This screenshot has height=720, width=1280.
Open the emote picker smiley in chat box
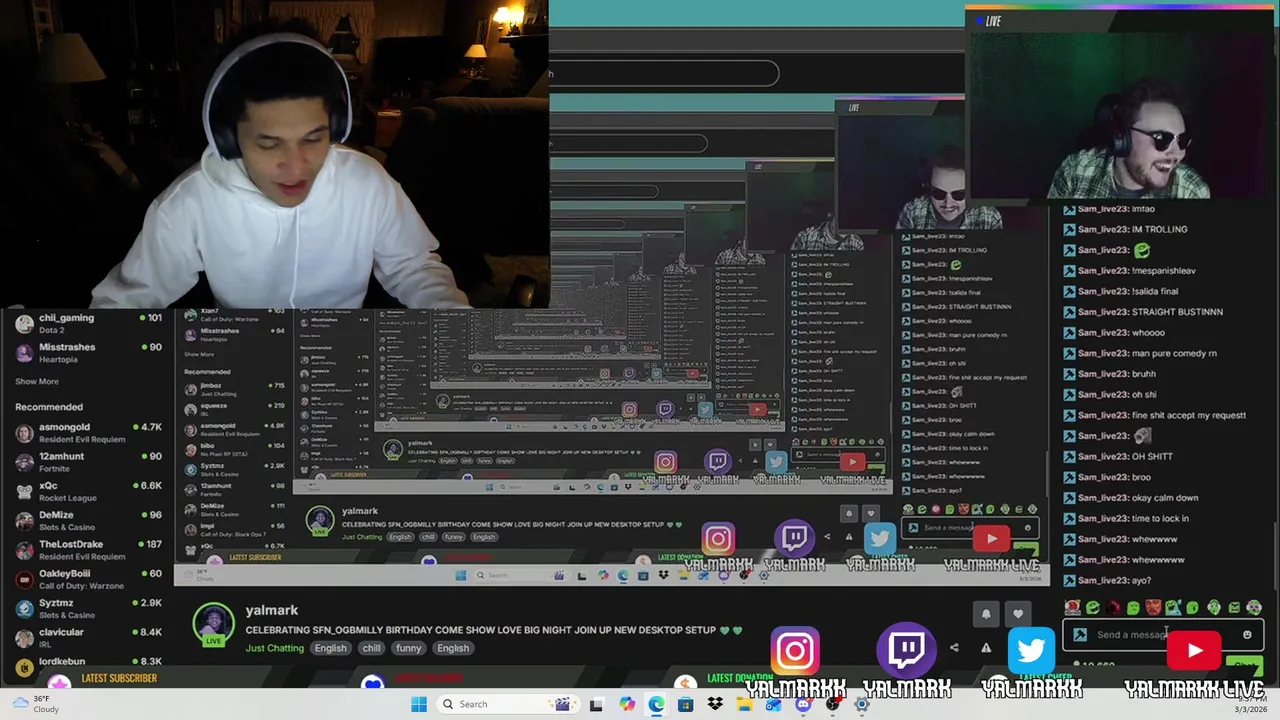(x=1247, y=635)
